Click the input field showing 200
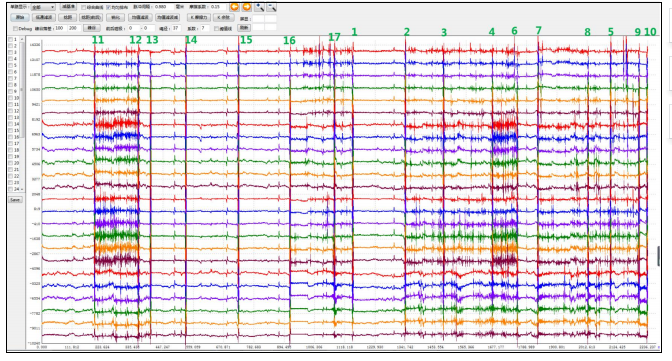 click(75, 28)
